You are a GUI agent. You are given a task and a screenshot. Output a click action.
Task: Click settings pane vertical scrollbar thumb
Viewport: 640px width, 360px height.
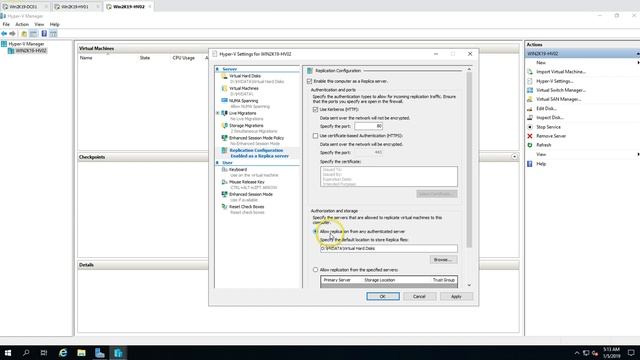pyautogui.click(x=469, y=160)
